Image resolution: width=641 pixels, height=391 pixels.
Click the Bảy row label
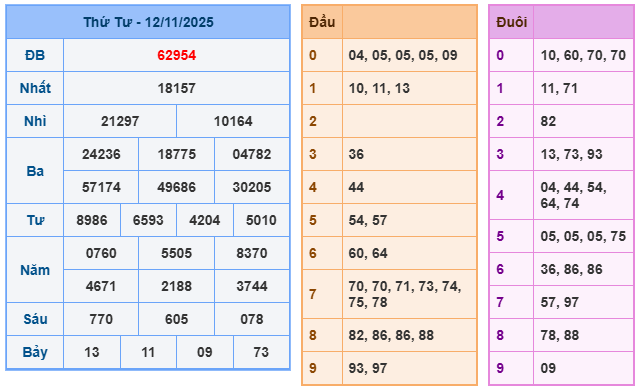pos(35,352)
